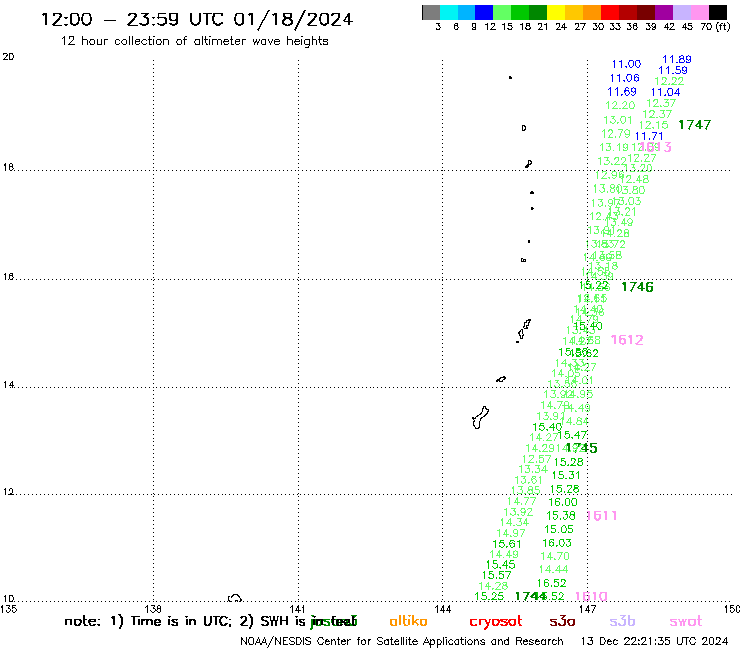Select the wave value 11.06
The height and width of the screenshot is (650, 740).
click(x=624, y=78)
